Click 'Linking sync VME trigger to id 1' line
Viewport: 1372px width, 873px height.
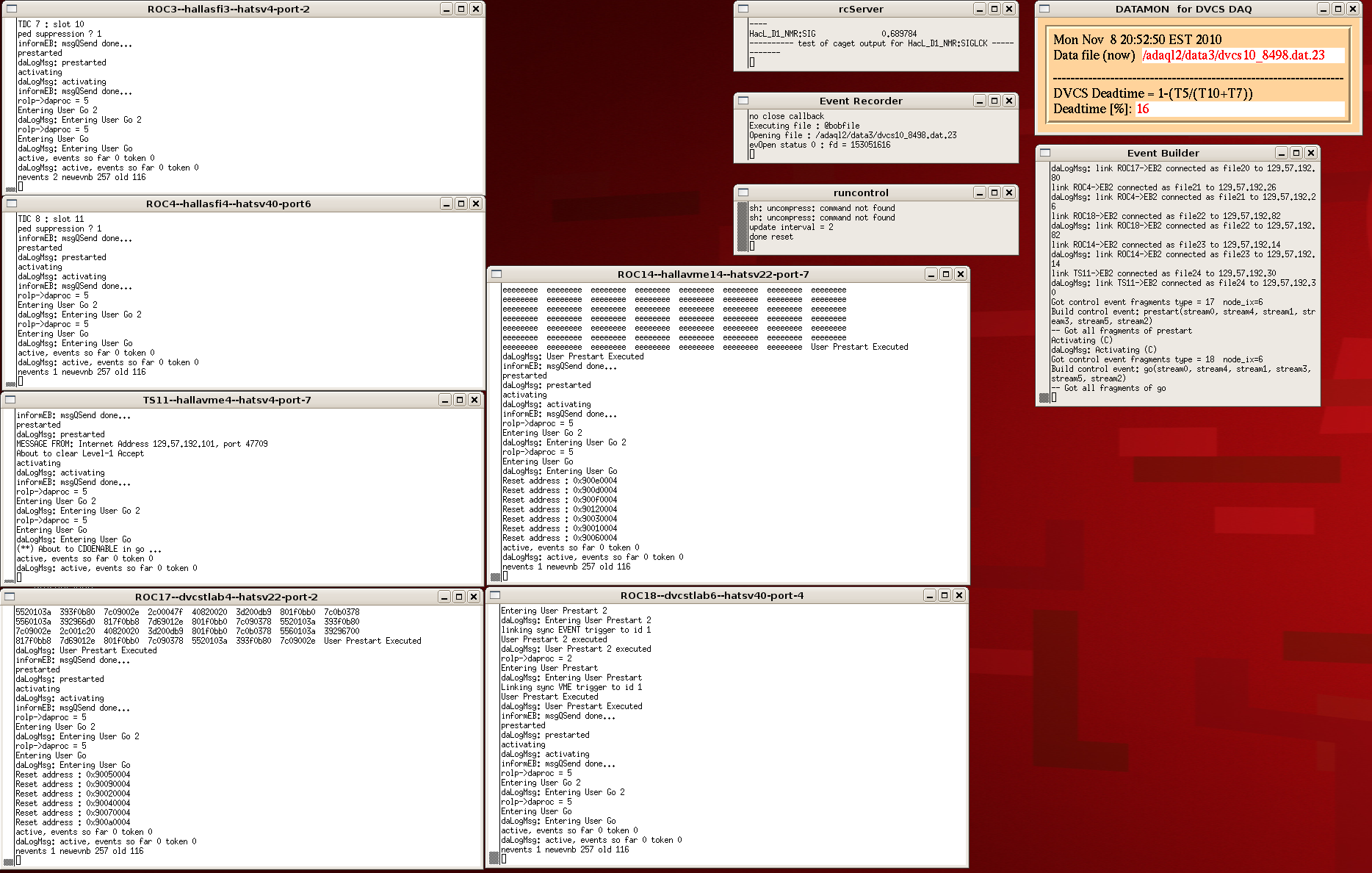click(571, 687)
